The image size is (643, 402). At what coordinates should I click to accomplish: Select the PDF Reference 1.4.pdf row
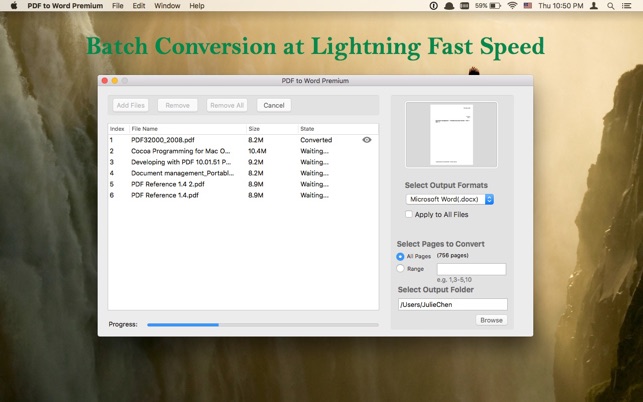click(x=243, y=195)
